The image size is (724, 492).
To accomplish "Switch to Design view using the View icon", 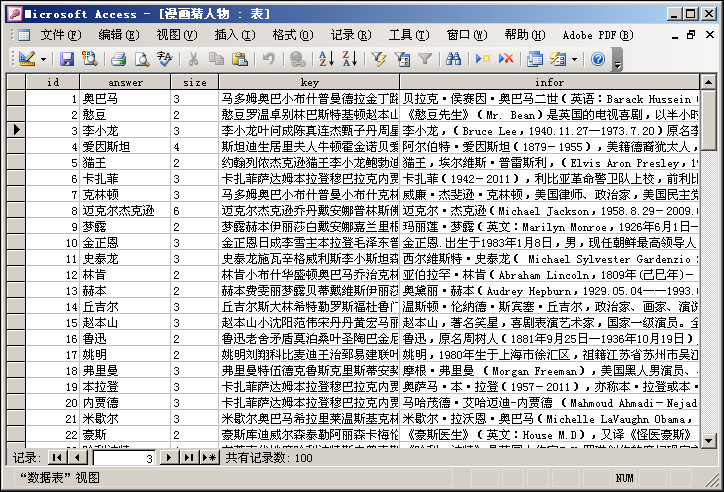I will (x=27, y=59).
